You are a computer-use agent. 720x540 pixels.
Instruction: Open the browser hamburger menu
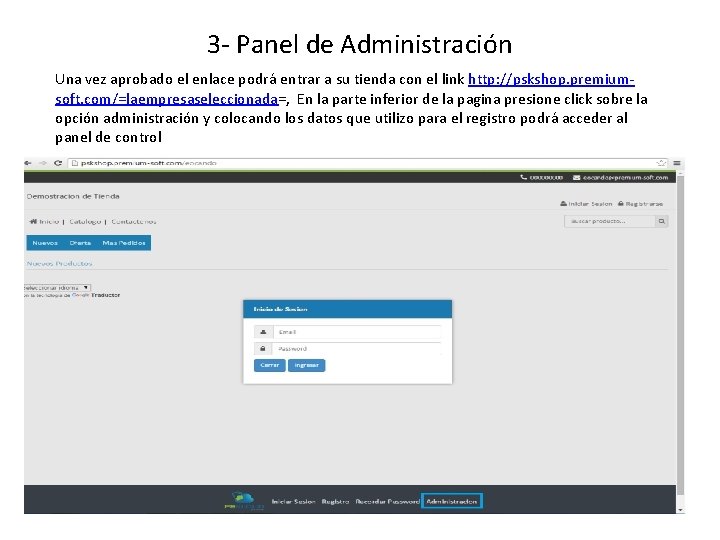coord(677,163)
